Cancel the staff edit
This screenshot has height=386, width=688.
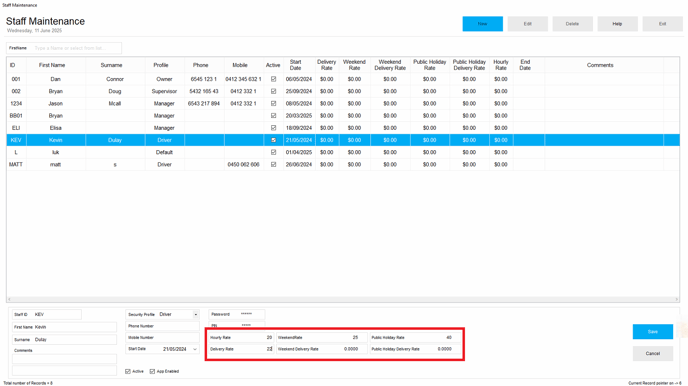coord(652,353)
